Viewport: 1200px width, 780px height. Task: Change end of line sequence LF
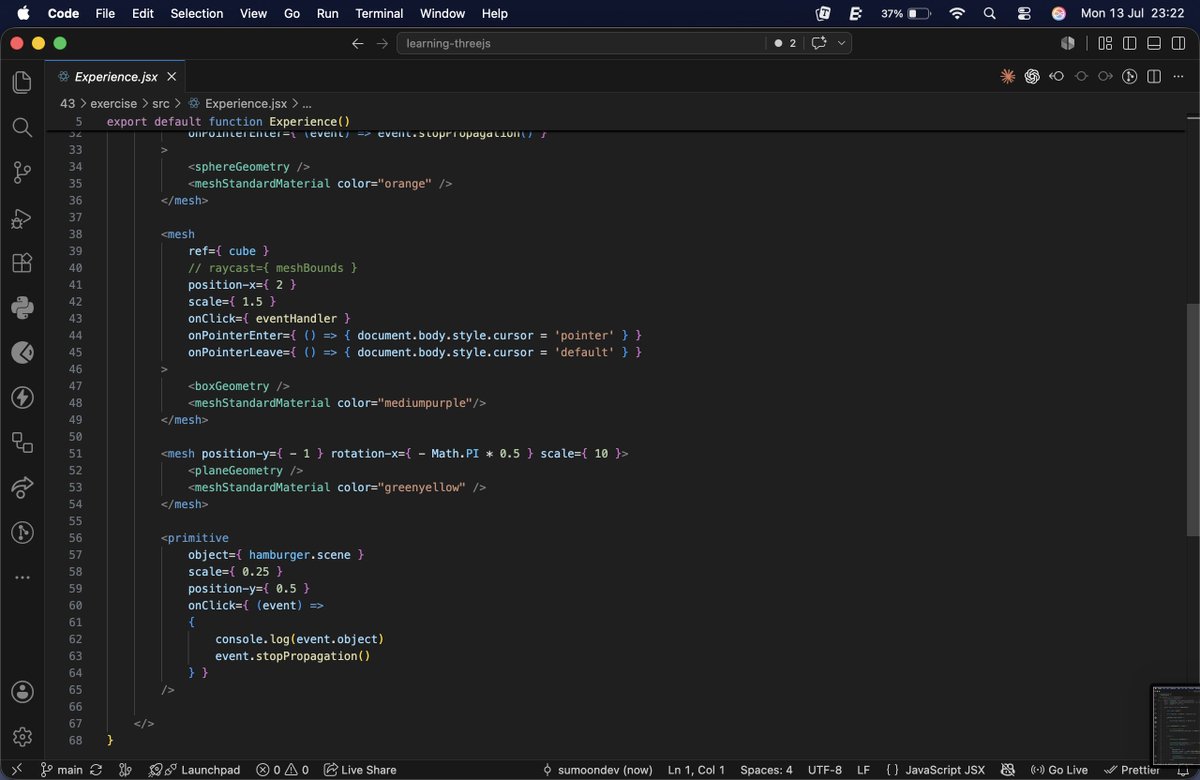(x=863, y=770)
